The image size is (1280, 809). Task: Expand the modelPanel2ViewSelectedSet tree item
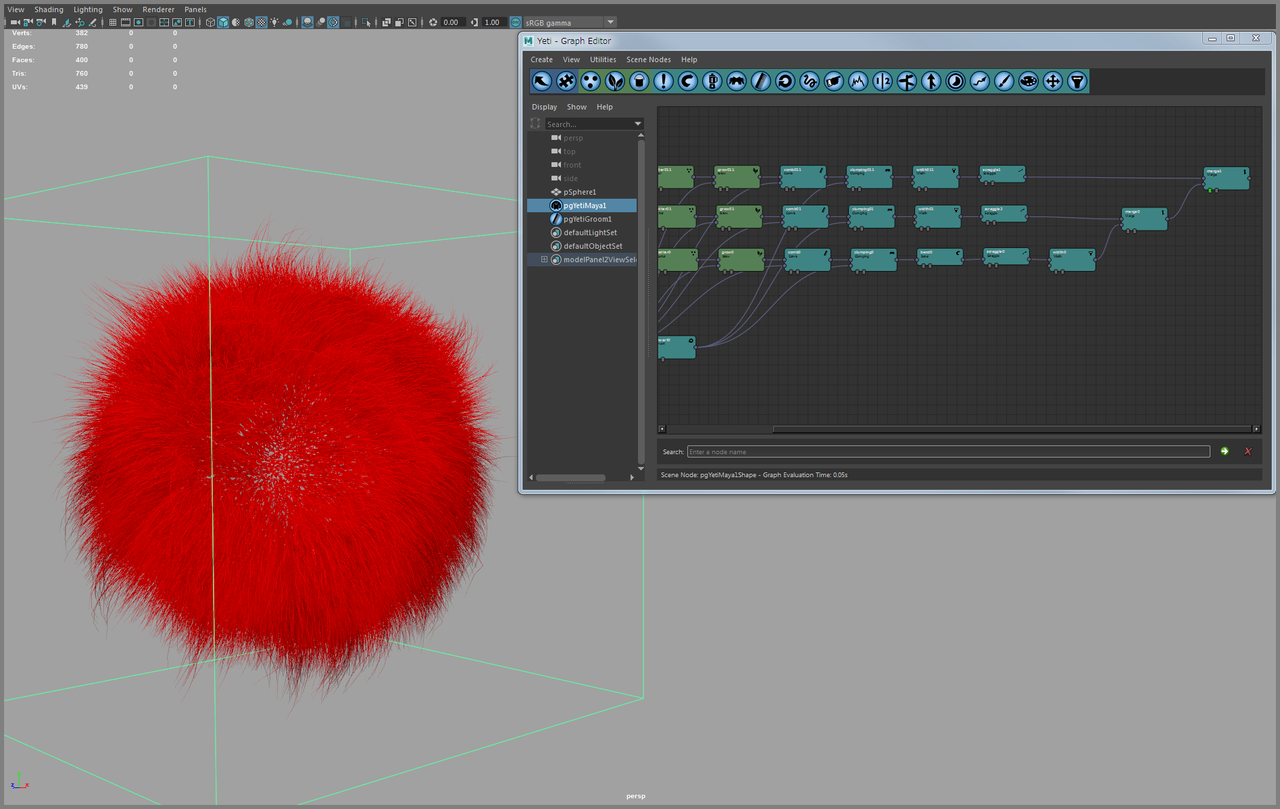click(x=544, y=260)
